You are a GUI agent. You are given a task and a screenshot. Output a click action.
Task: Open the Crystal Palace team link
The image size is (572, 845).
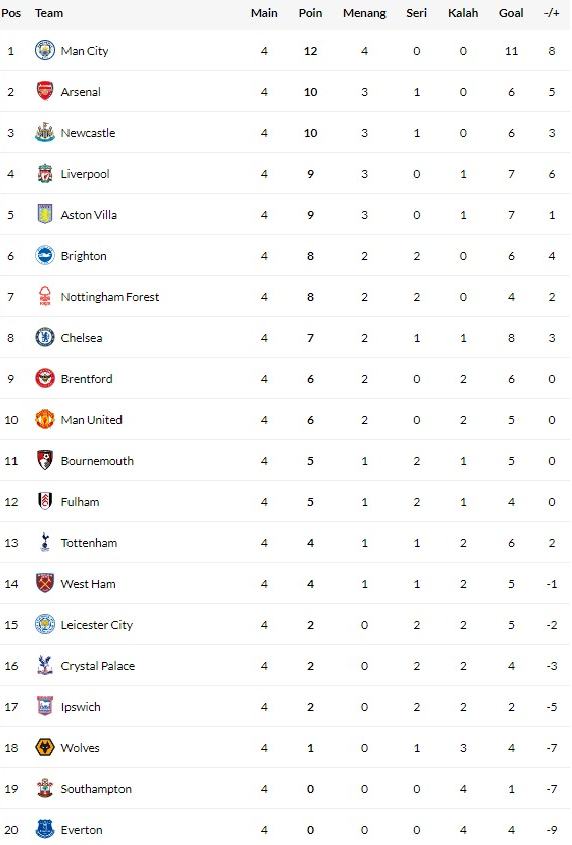pos(98,666)
